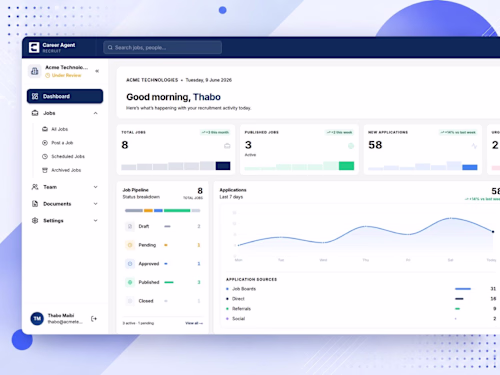Open Archived Jobs in sidebar
The image size is (500, 375).
click(67, 170)
